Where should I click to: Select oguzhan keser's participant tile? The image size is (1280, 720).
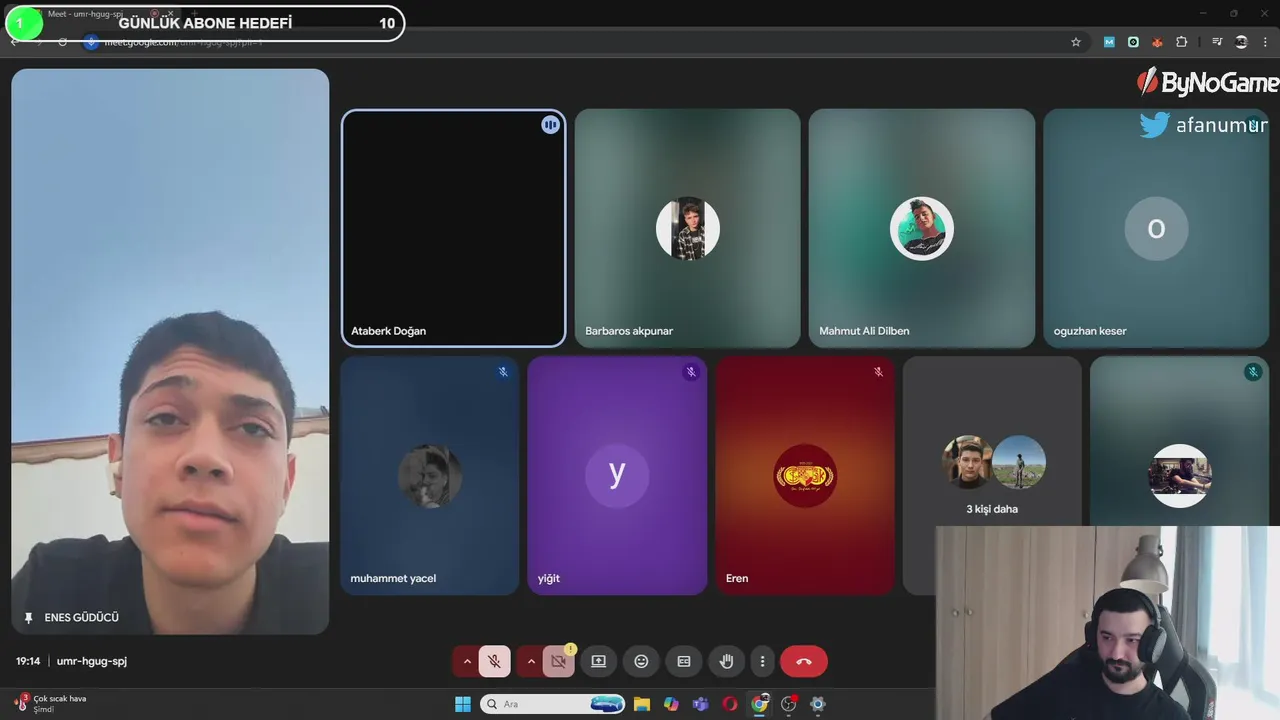[1156, 228]
